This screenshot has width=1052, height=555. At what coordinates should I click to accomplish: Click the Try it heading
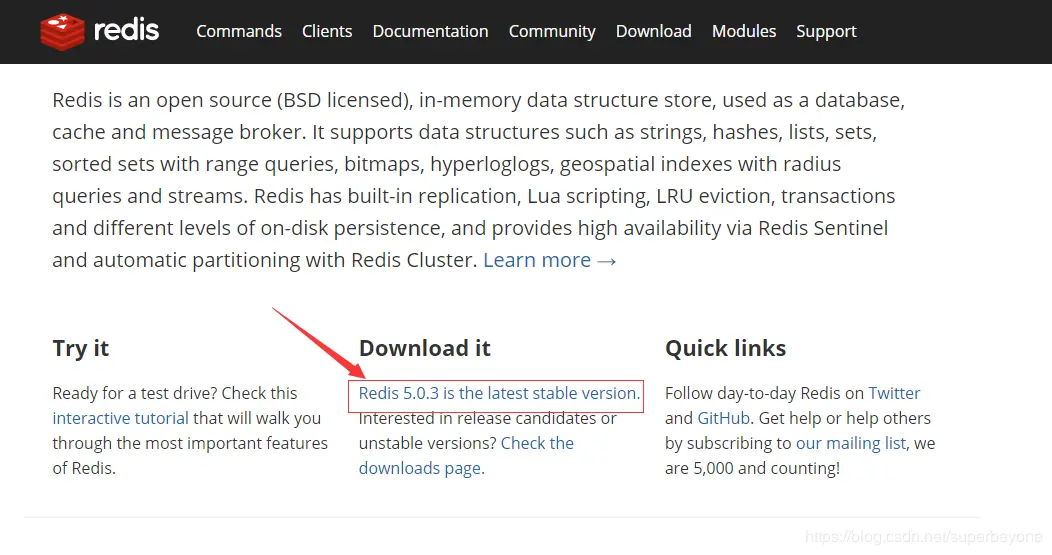pos(81,348)
